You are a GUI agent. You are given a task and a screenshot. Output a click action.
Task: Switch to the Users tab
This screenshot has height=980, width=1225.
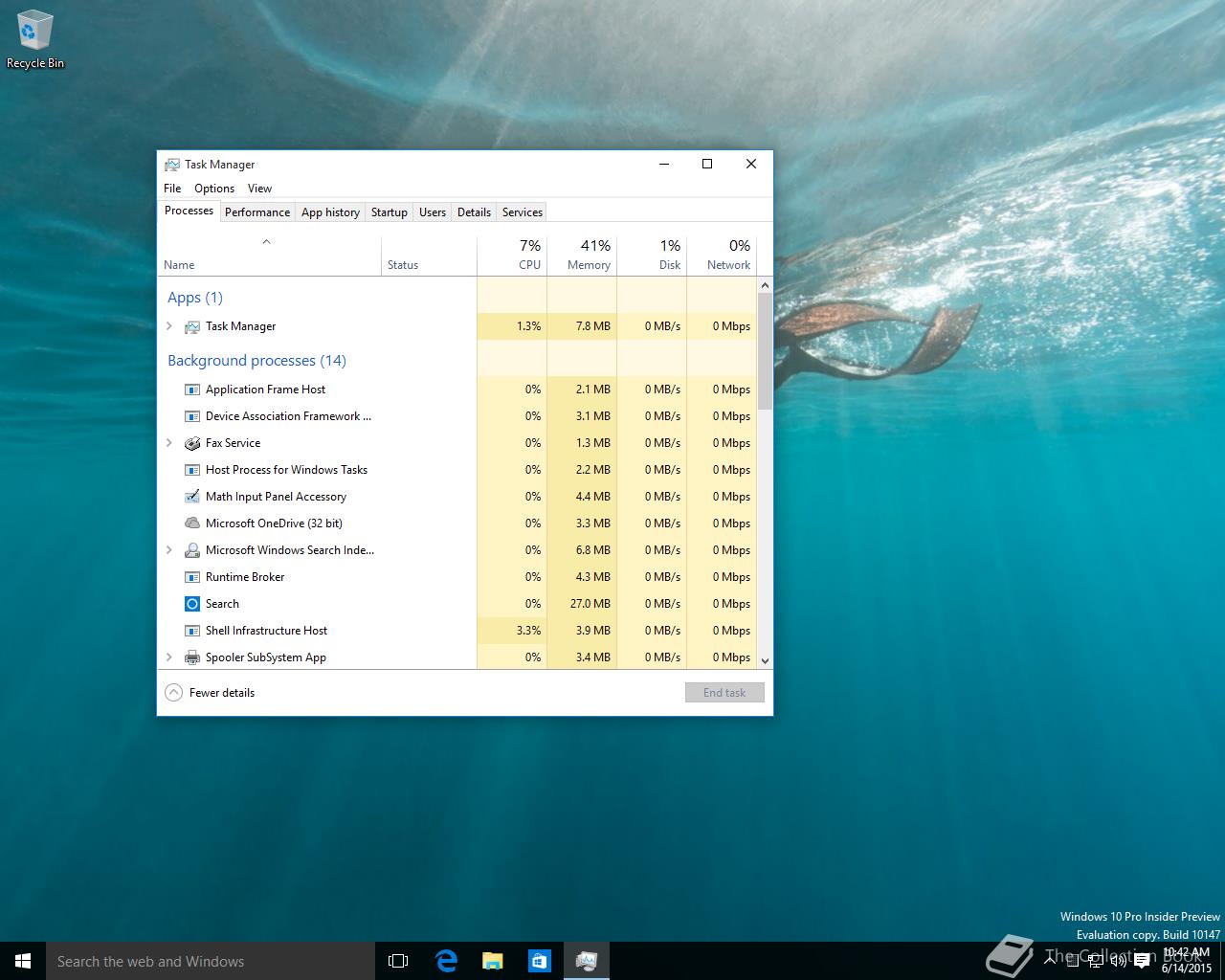pyautogui.click(x=433, y=212)
